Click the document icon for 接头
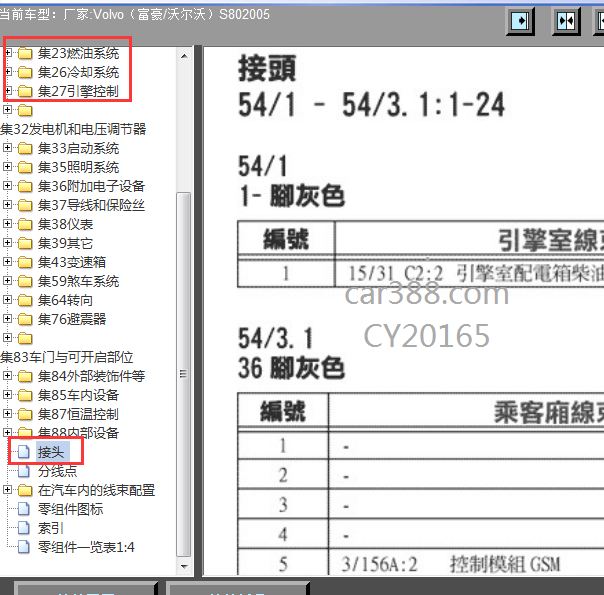The width and height of the screenshot is (604, 595). point(23,452)
